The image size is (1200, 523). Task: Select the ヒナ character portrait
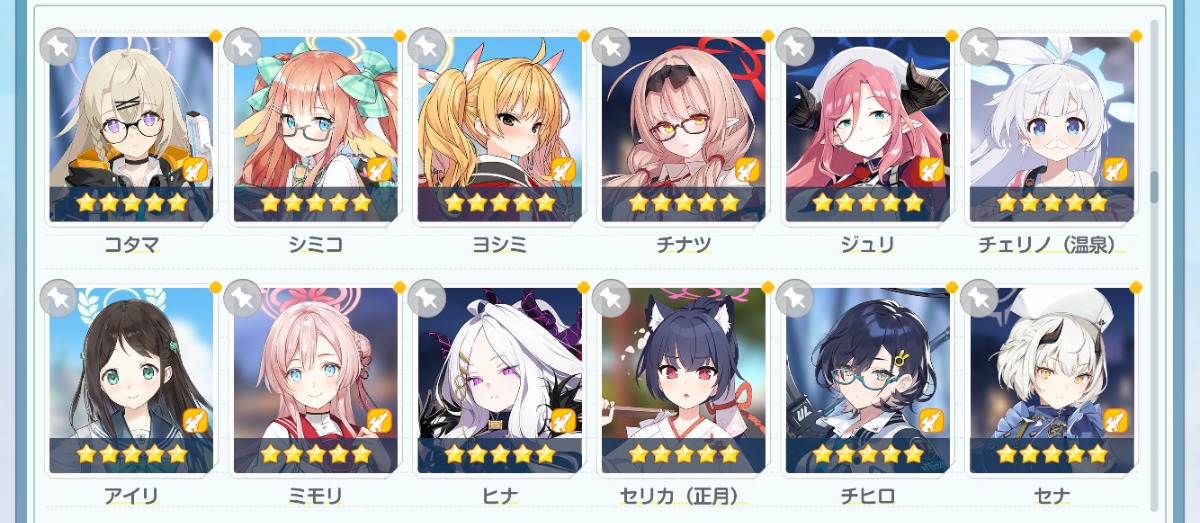[499, 380]
